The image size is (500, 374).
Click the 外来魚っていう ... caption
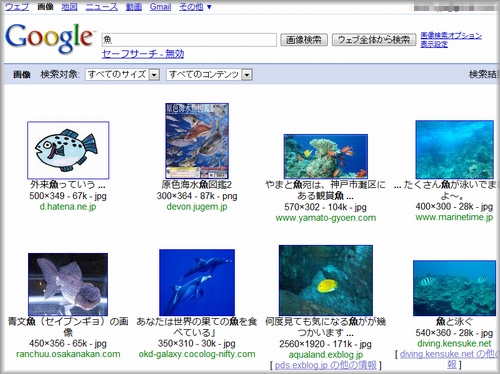click(x=68, y=184)
